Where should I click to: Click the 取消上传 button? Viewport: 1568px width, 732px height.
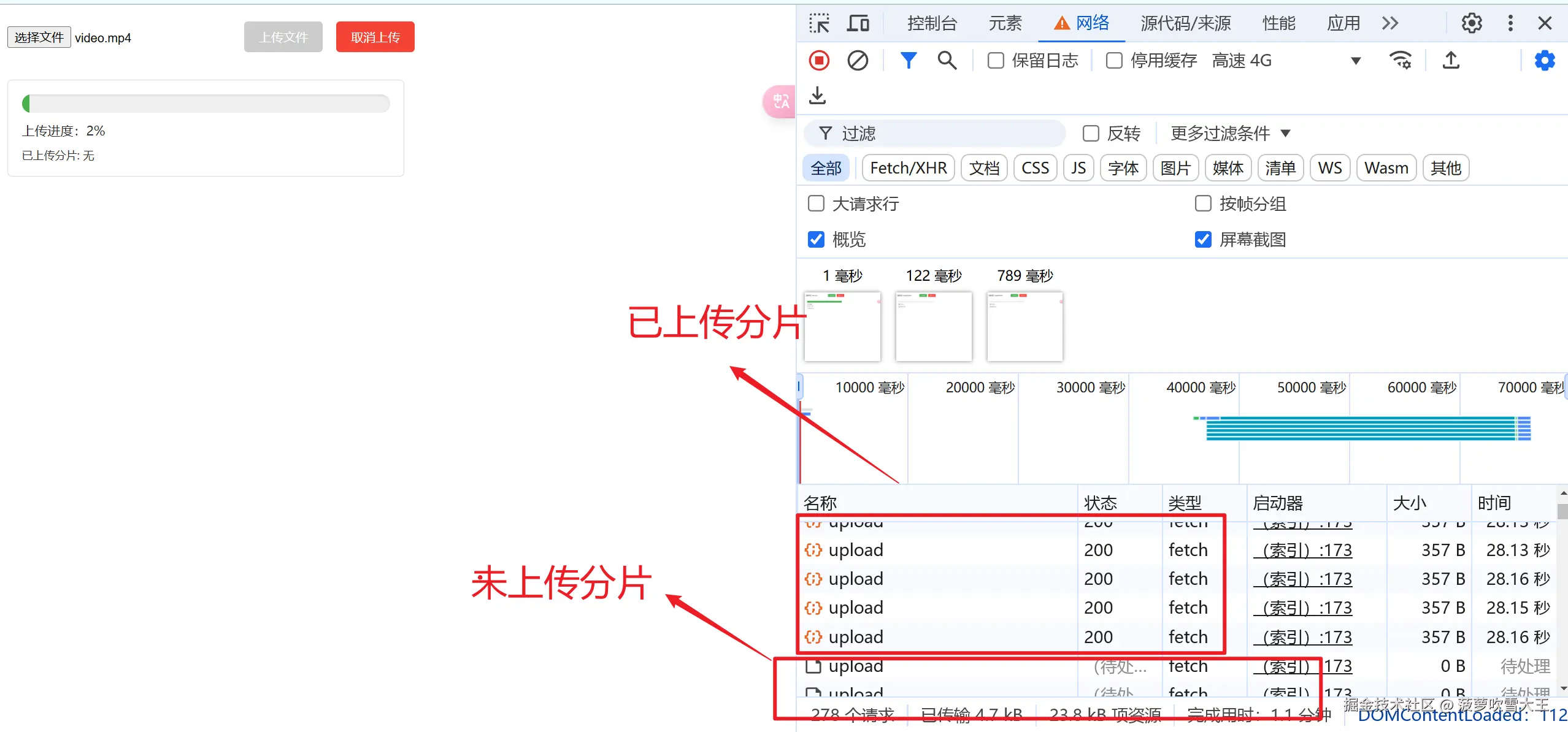375,37
